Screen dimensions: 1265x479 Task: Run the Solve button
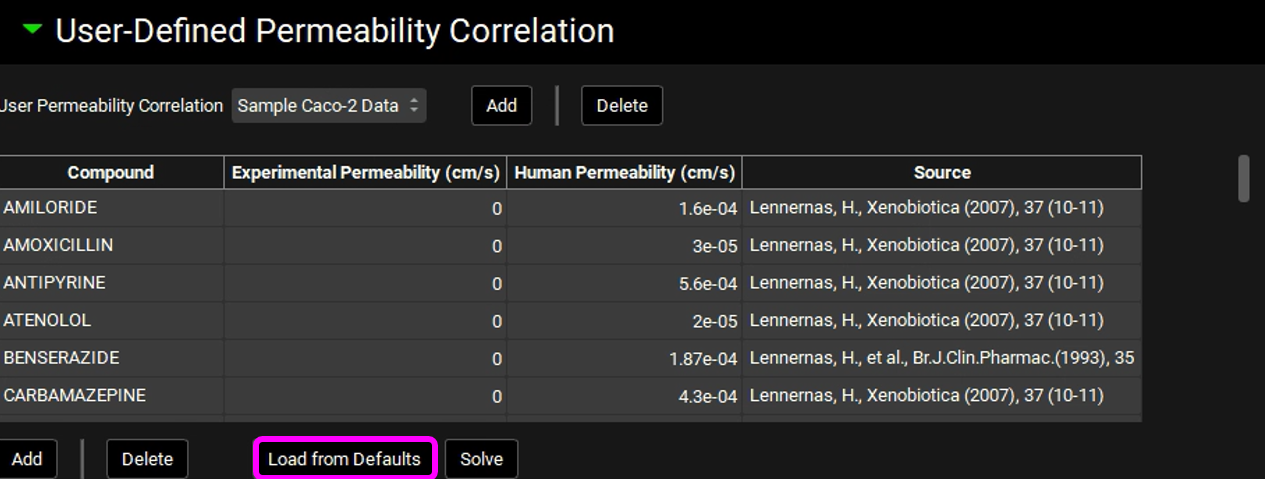[x=481, y=459]
